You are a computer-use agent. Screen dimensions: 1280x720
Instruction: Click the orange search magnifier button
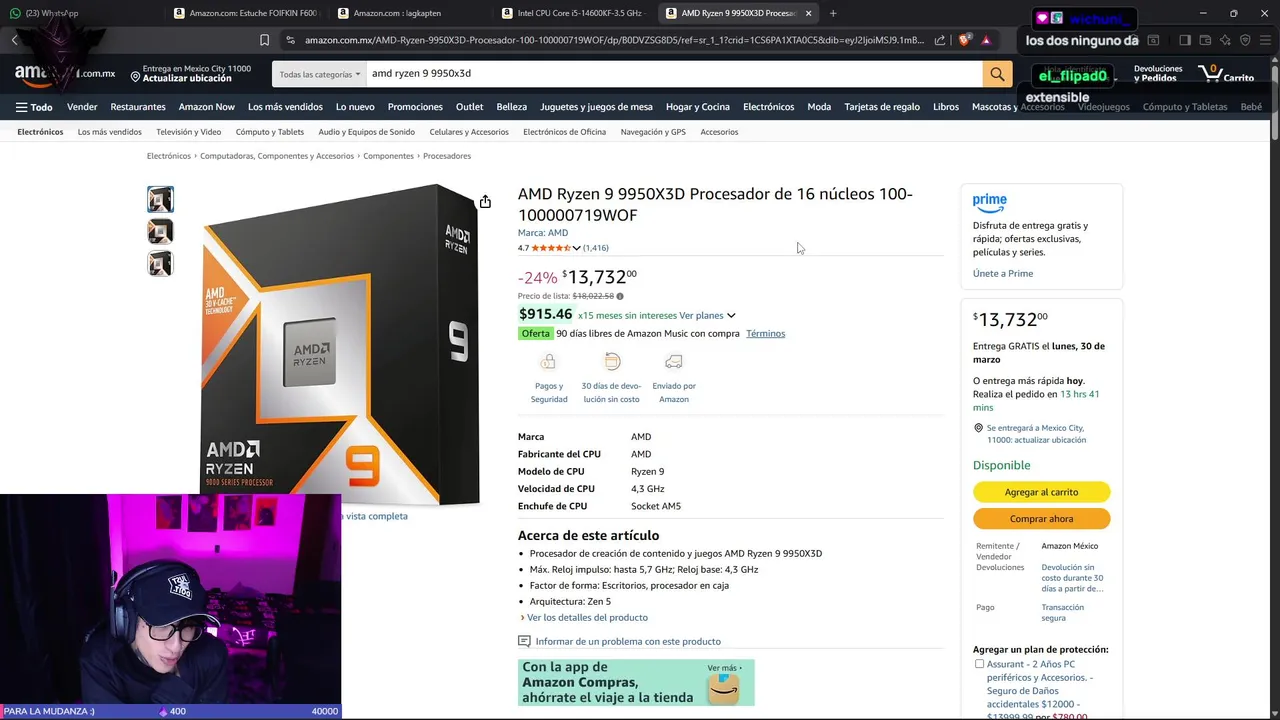coord(997,74)
